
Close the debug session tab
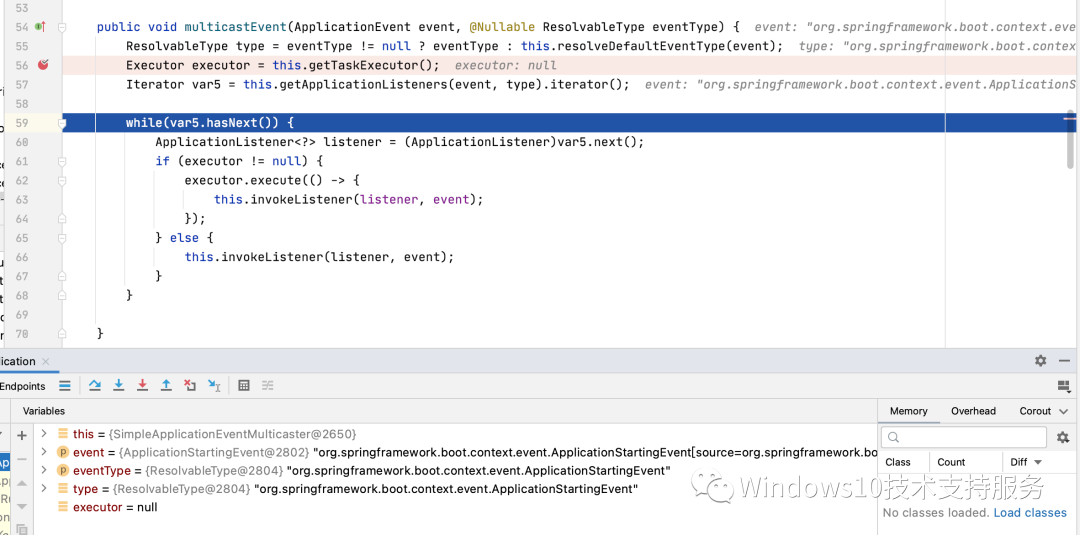point(45,361)
